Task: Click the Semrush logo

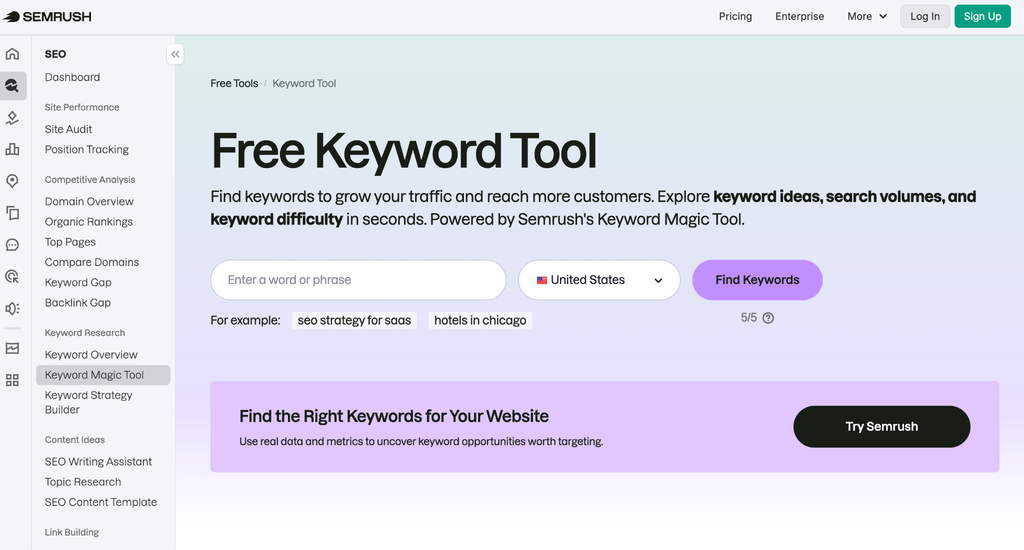Action: click(x=48, y=16)
